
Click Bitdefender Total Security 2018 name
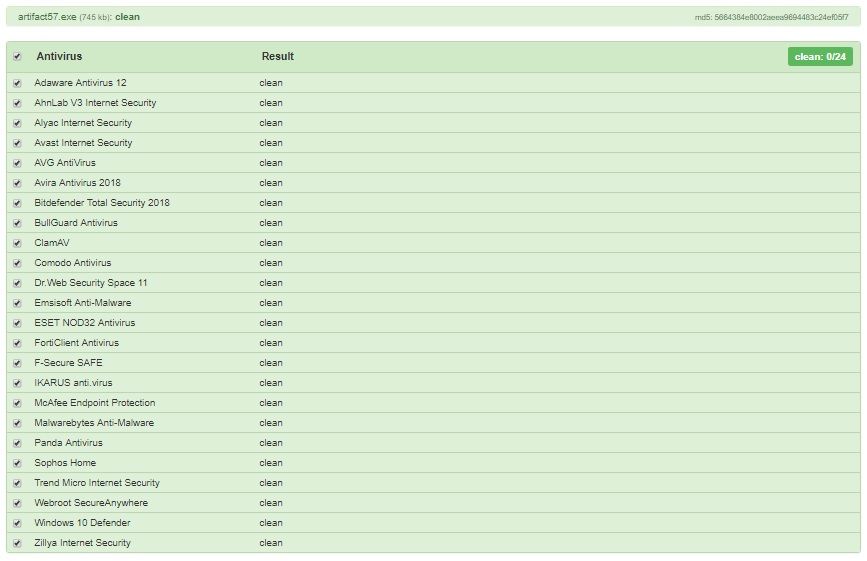coord(102,203)
